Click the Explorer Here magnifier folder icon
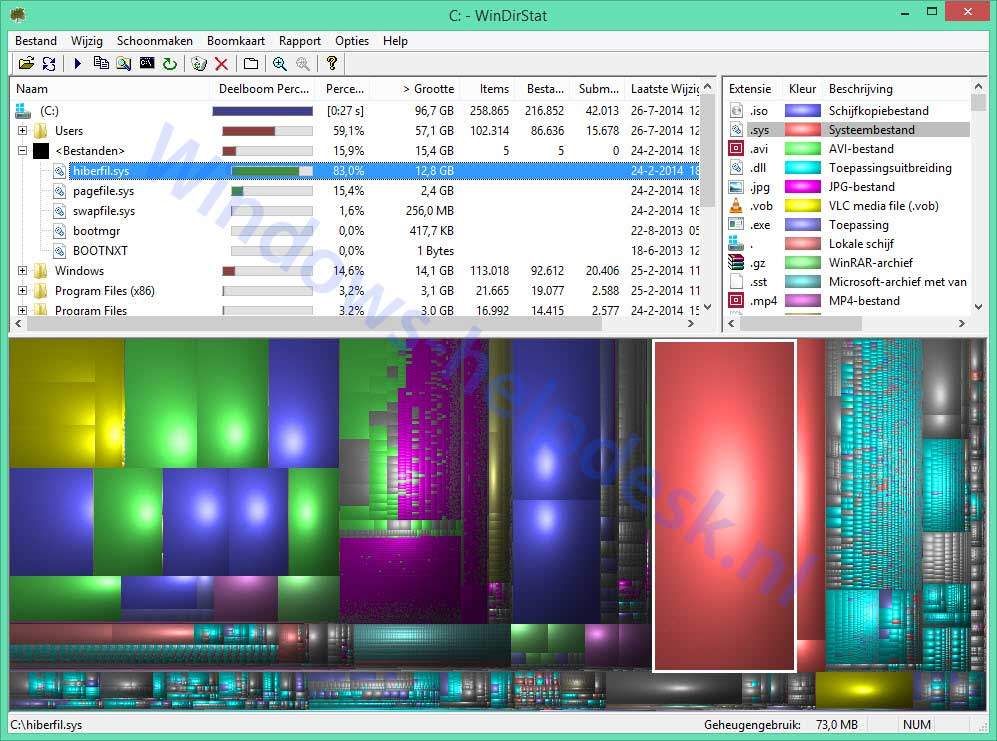 click(x=124, y=64)
